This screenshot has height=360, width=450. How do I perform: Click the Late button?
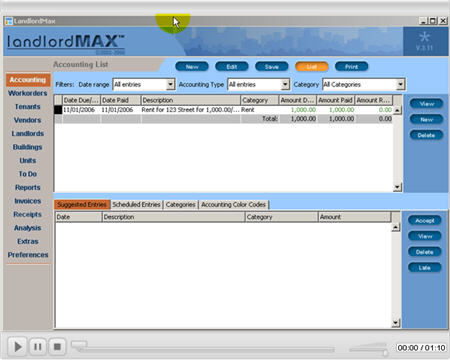tap(425, 268)
